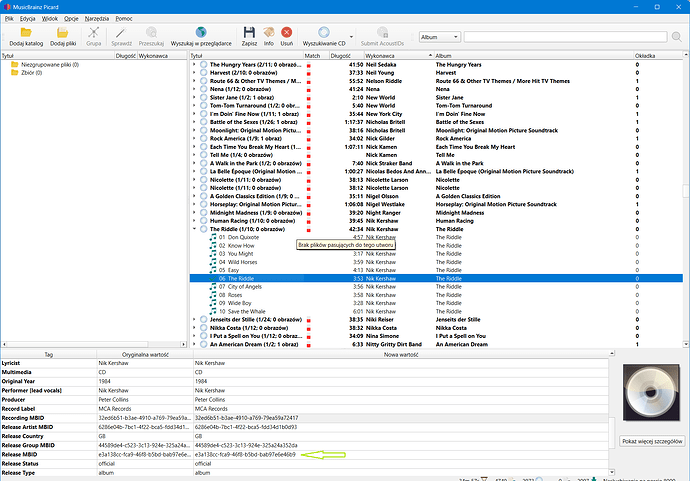
Task: Select the Record Label tag row
Action: pos(305,409)
